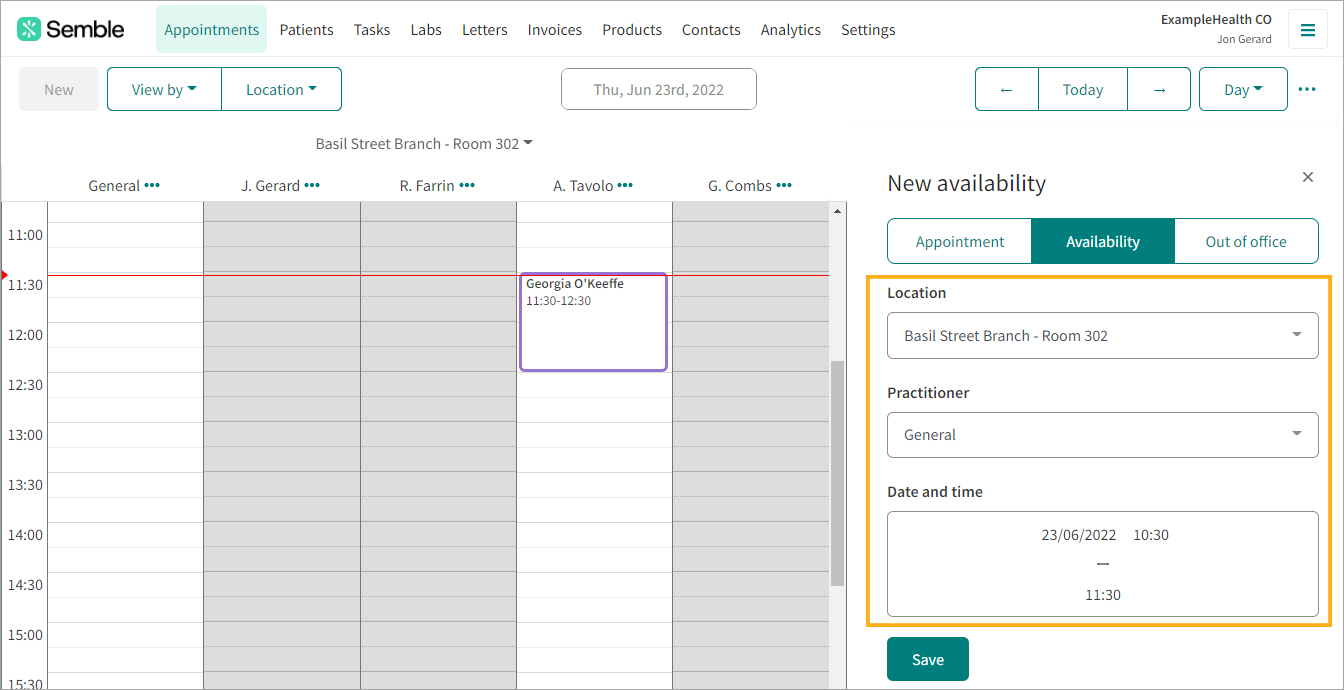Open more options dots beside Day
The image size is (1344, 690).
[1307, 89]
